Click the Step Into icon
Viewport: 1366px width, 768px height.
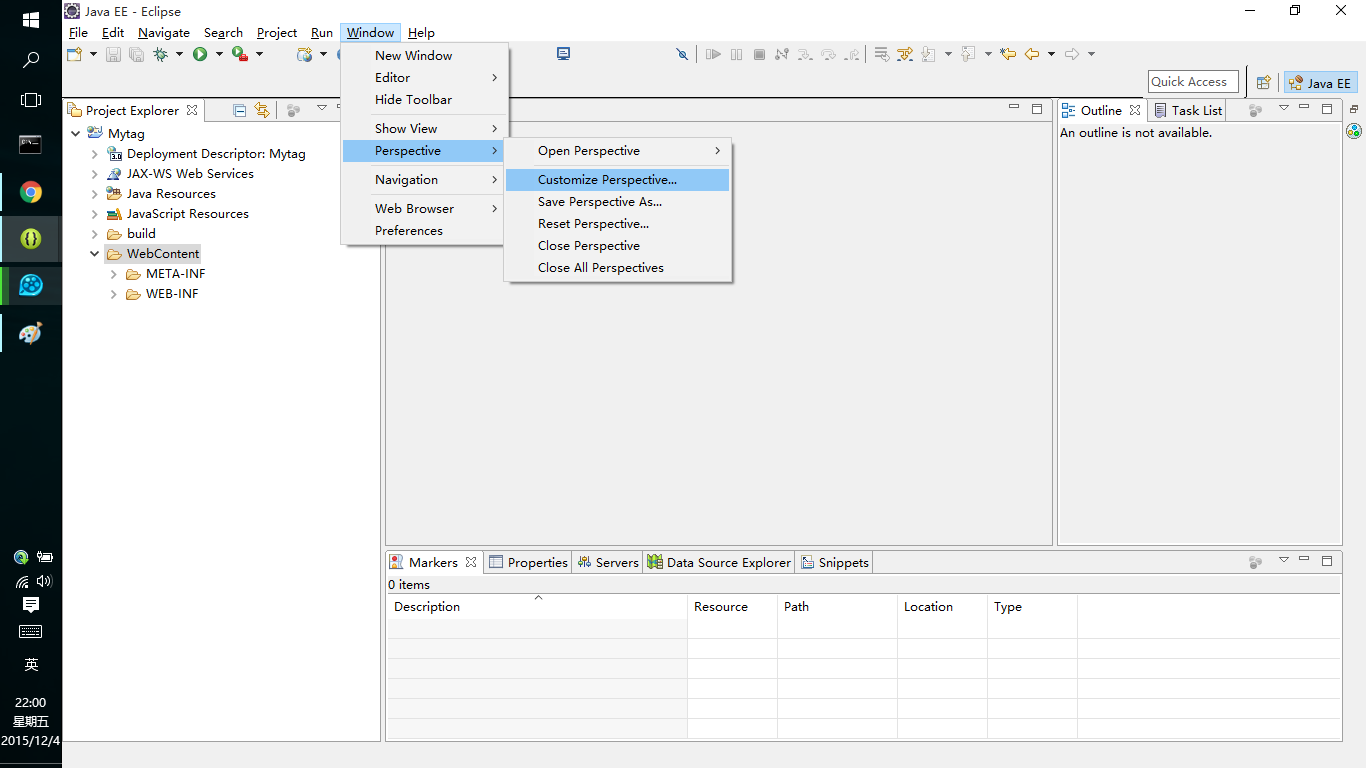[x=805, y=54]
